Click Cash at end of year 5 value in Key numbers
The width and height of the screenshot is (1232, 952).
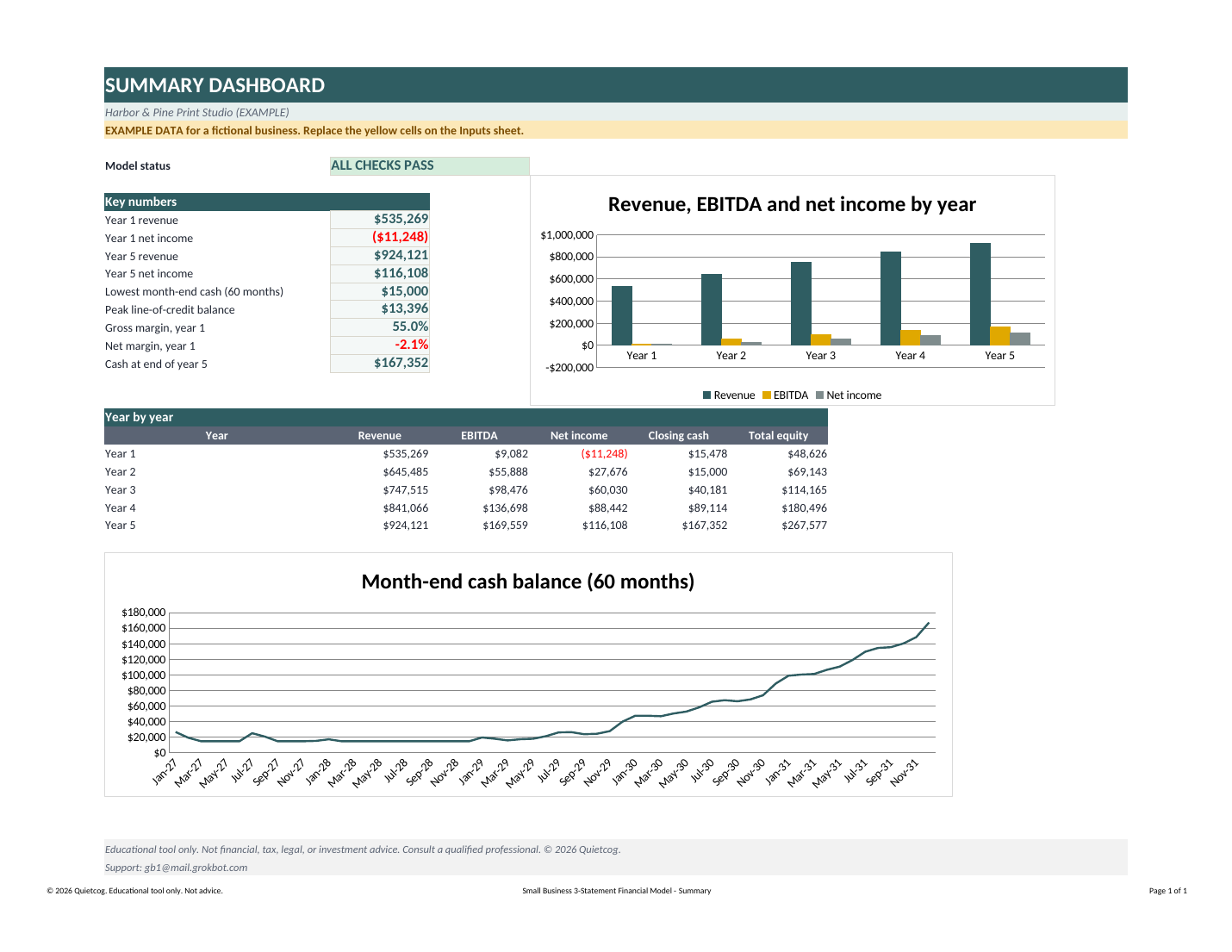[380, 364]
